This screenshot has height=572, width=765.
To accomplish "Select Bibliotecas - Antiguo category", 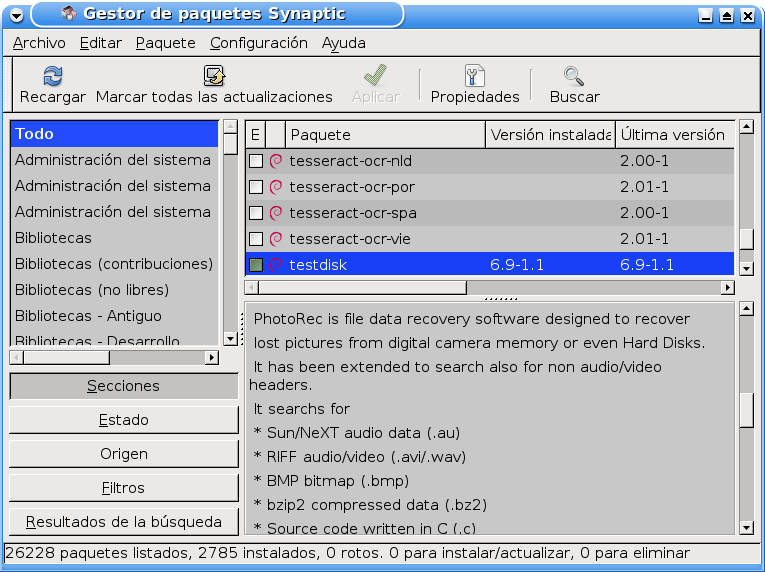I will 114,316.
